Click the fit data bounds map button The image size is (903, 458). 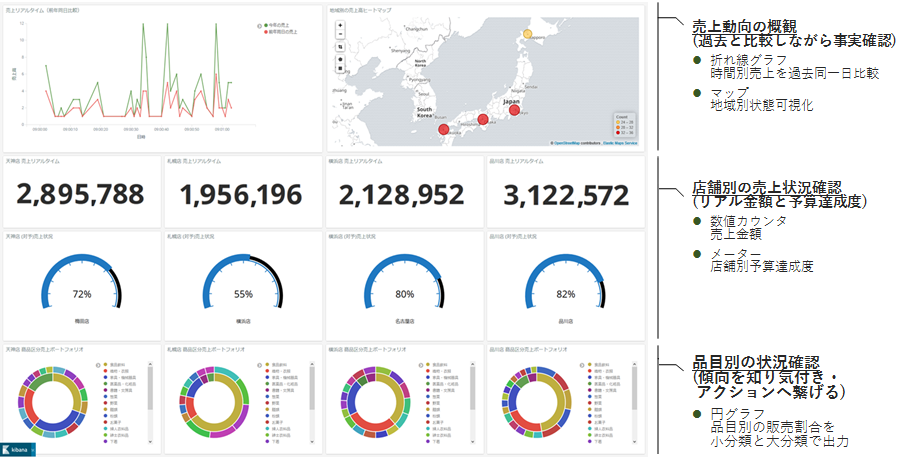pyautogui.click(x=340, y=46)
